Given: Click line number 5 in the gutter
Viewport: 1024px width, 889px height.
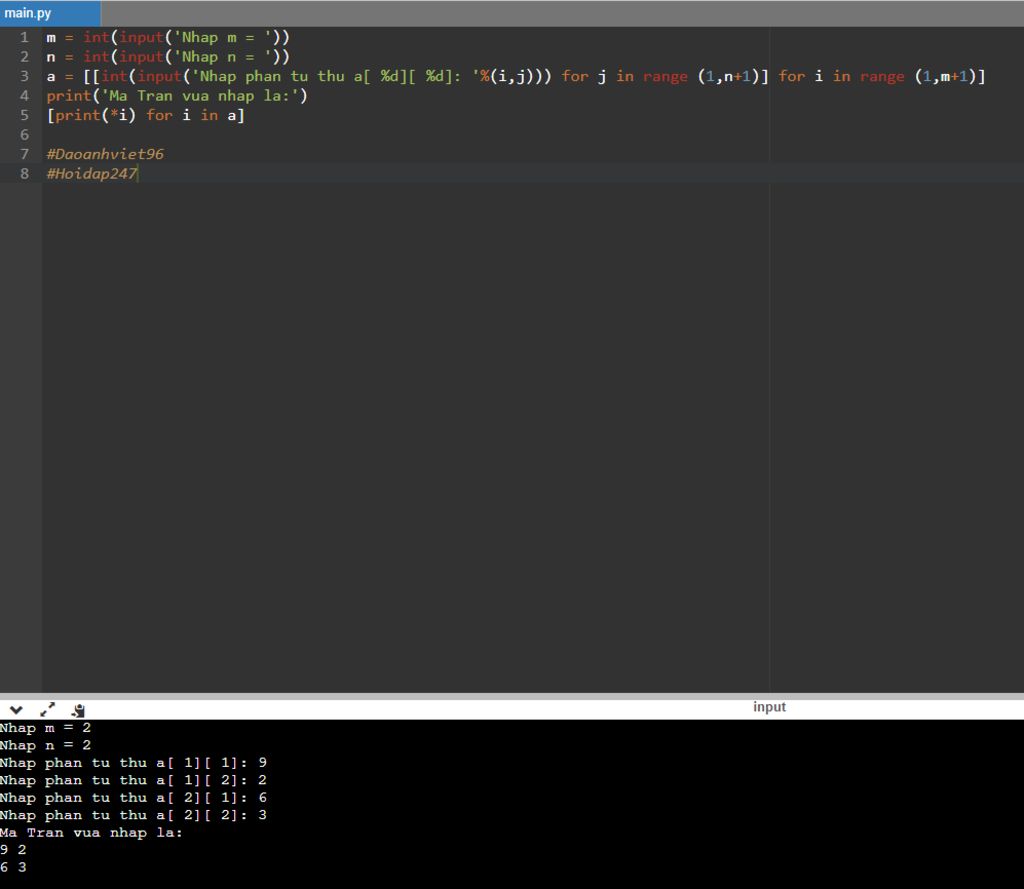Looking at the screenshot, I should pyautogui.click(x=24, y=116).
